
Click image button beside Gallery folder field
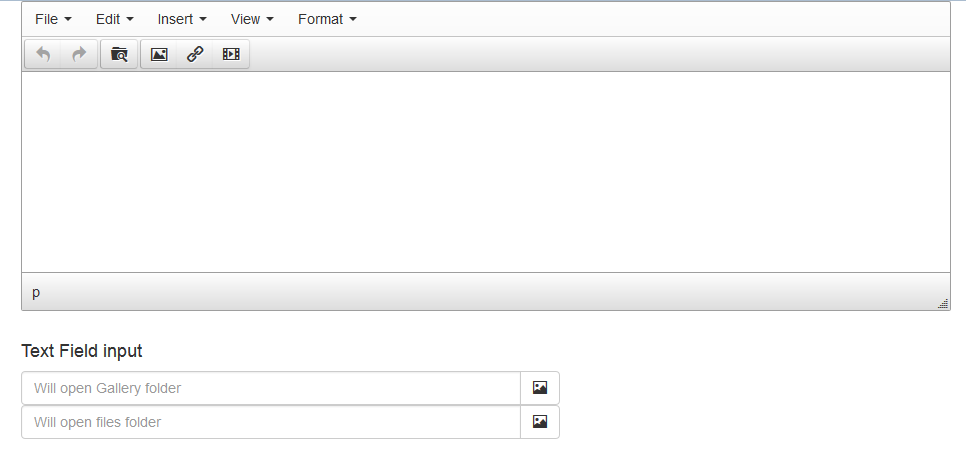540,388
